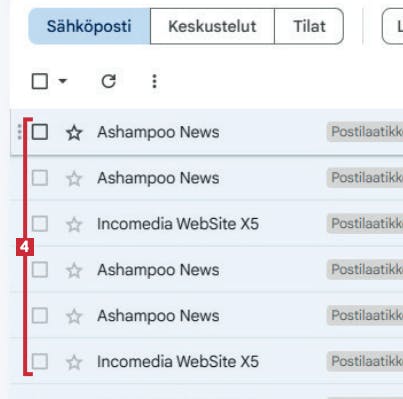Screen dimensions: 403x399
Task: Star the last Incomedia WebSite X5 email
Action: pos(74,362)
